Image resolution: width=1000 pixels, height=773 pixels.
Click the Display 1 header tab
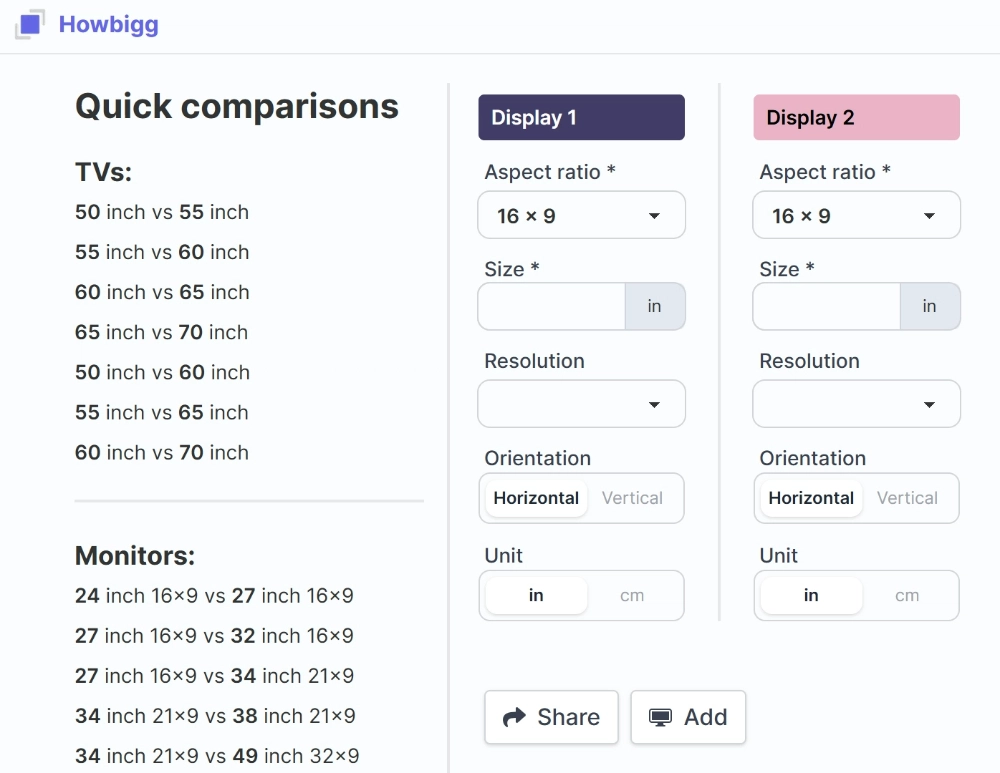coord(581,118)
